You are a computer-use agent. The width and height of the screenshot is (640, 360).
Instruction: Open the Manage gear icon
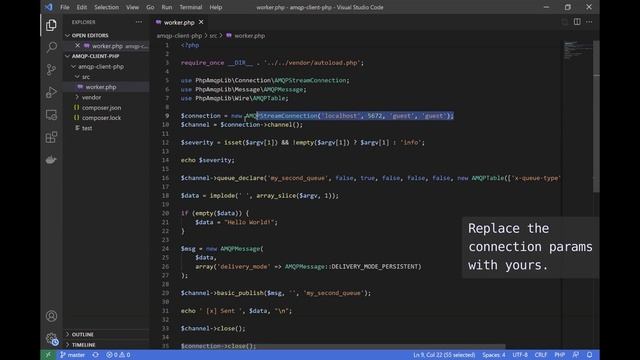point(51,338)
